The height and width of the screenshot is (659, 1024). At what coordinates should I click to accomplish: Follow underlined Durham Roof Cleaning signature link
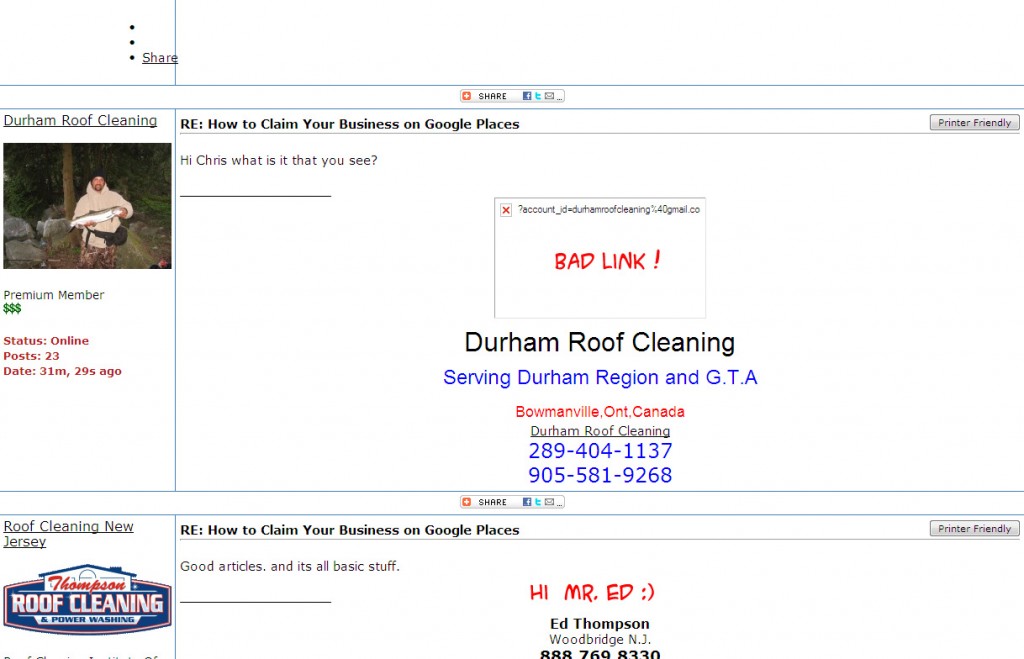600,431
